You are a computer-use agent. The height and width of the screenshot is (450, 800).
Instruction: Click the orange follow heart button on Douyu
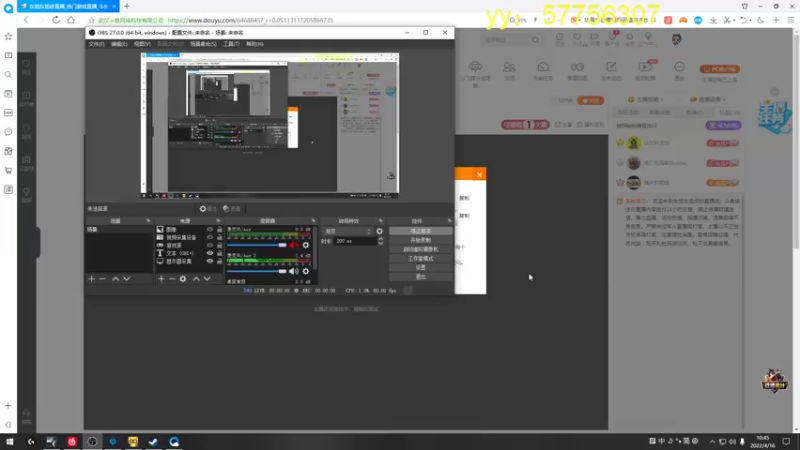(x=590, y=101)
